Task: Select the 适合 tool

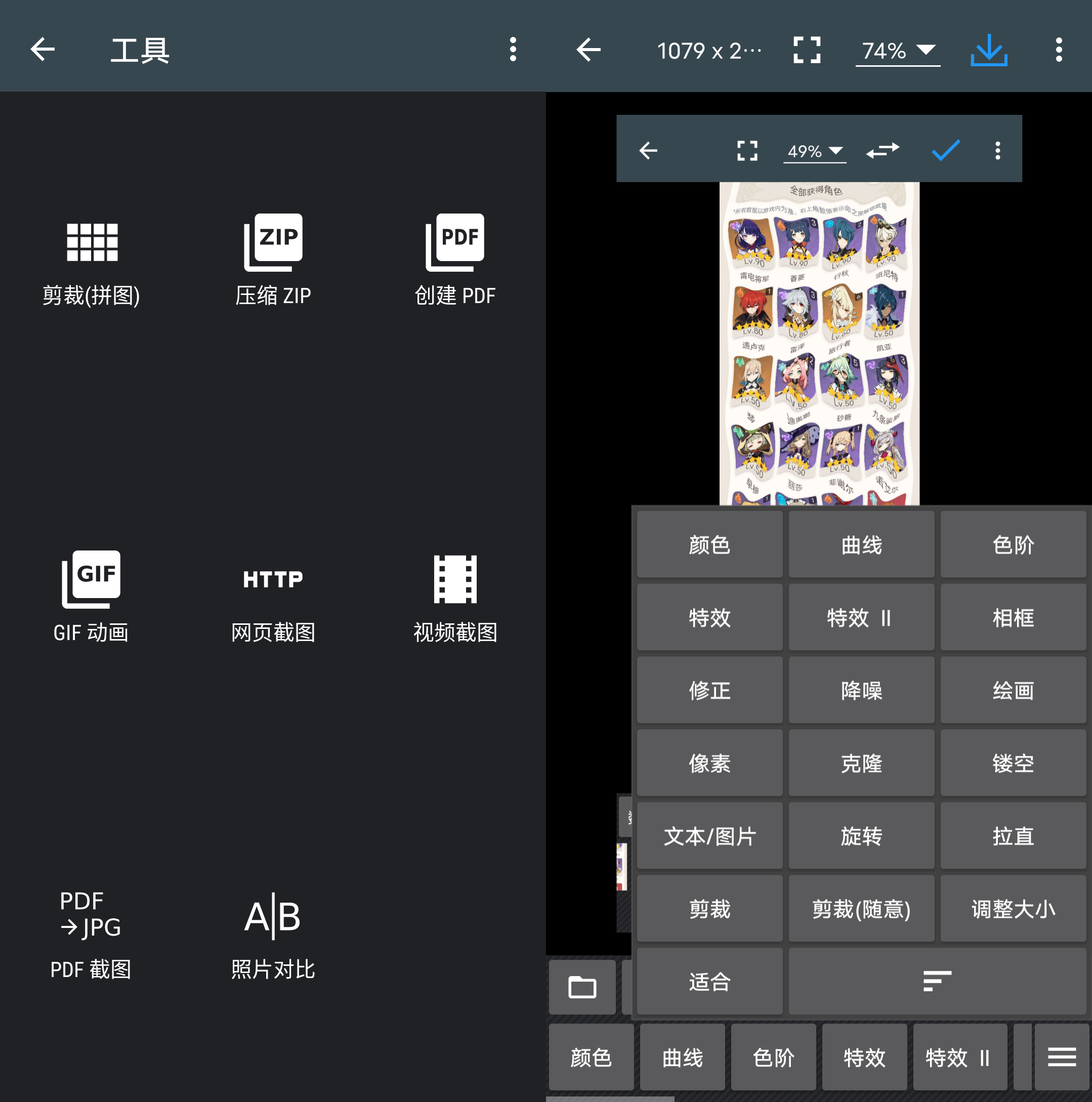Action: 710,982
